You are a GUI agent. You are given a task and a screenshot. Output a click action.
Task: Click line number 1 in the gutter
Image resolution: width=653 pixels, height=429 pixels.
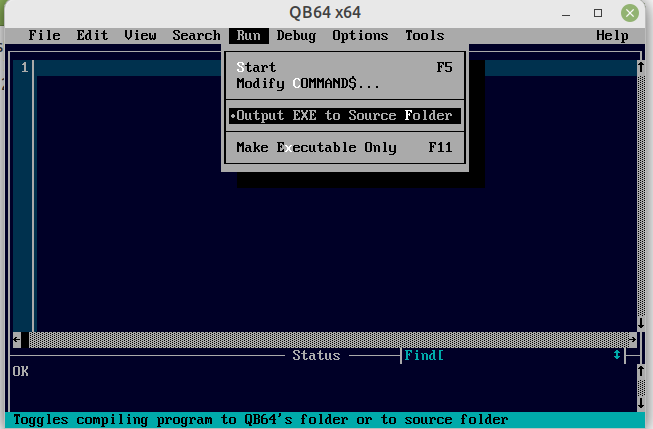coord(25,67)
